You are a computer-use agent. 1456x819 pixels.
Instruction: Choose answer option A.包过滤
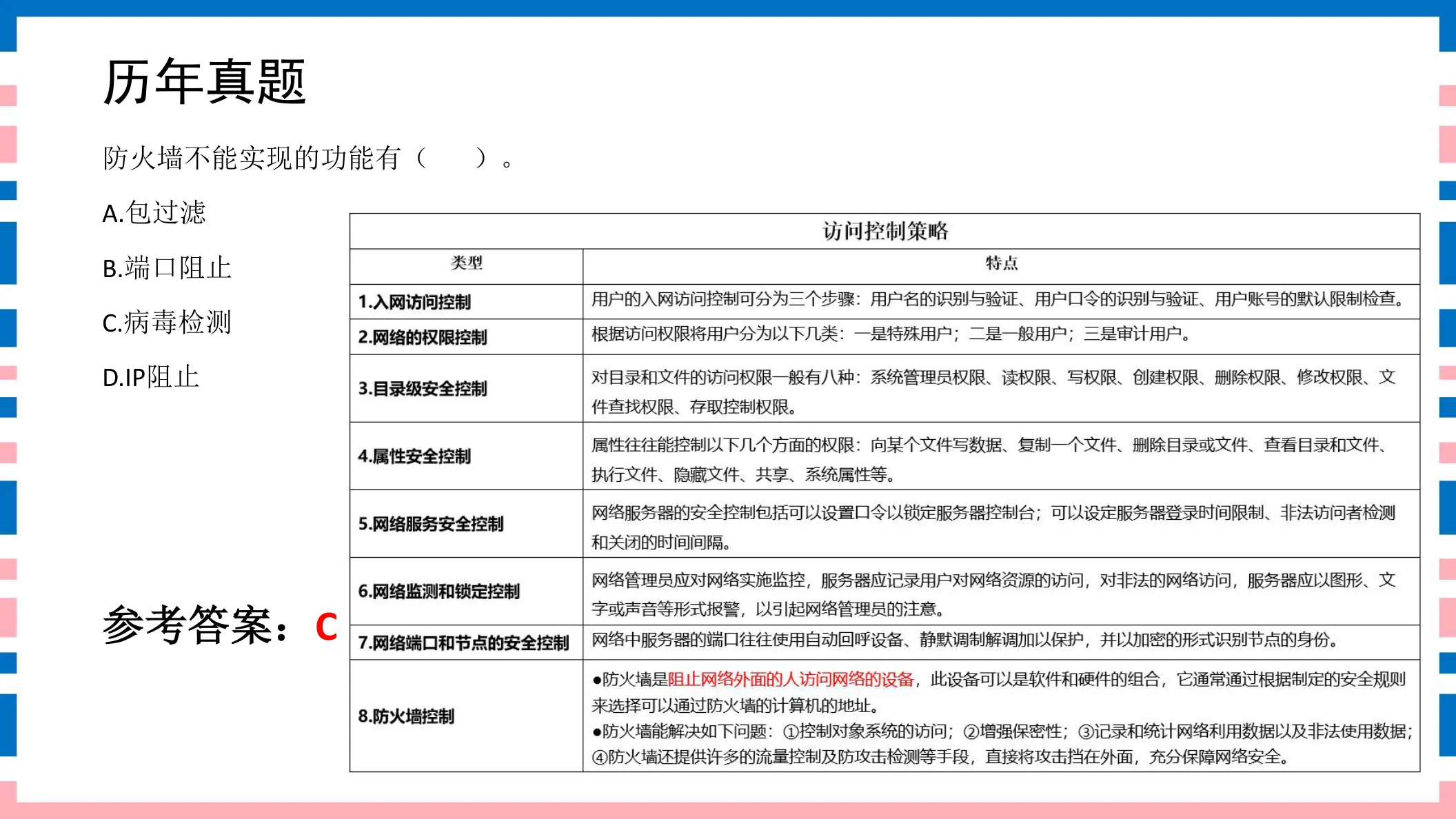(x=154, y=212)
